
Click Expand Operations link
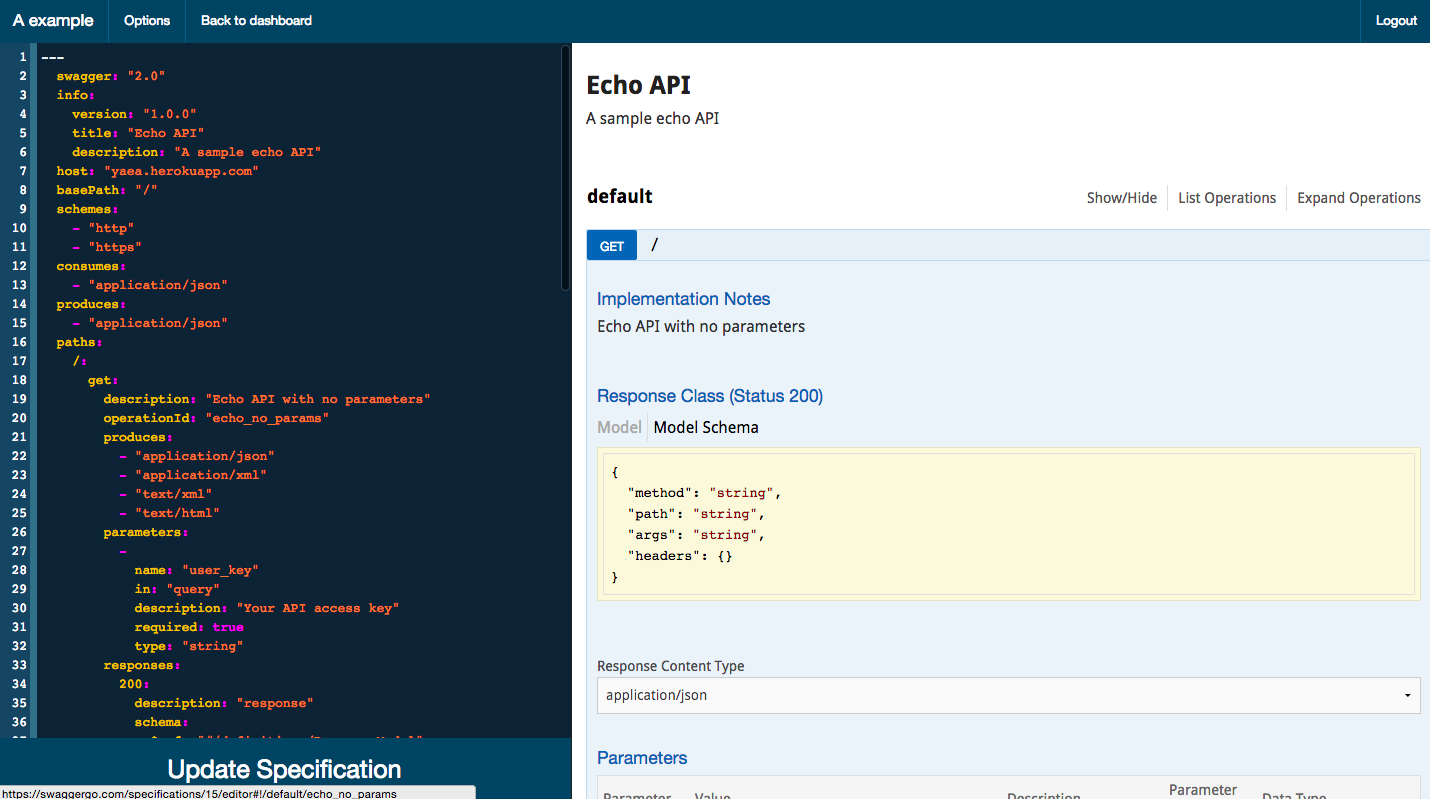tap(1359, 198)
